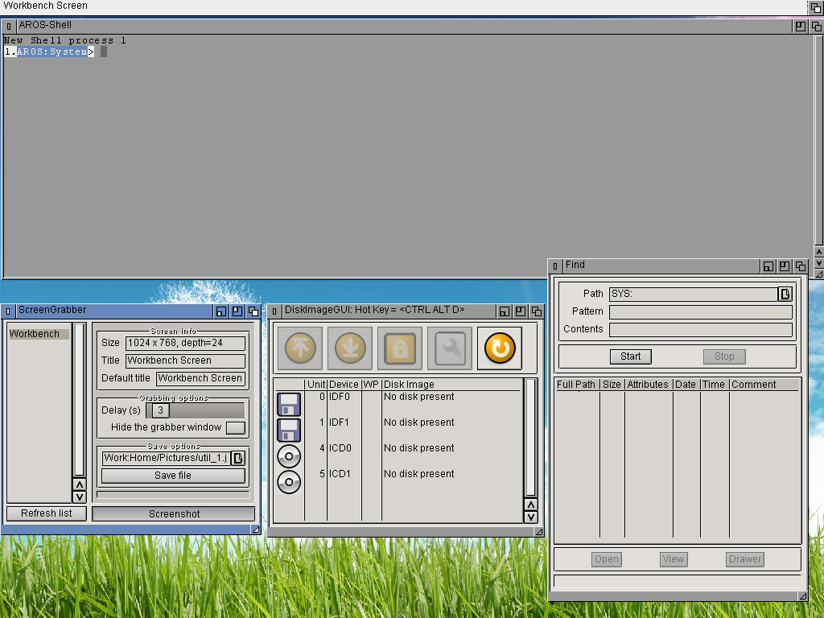The height and width of the screenshot is (618, 824).
Task: Click down arrow of ScreenGrabber screen list
Action: click(79, 497)
